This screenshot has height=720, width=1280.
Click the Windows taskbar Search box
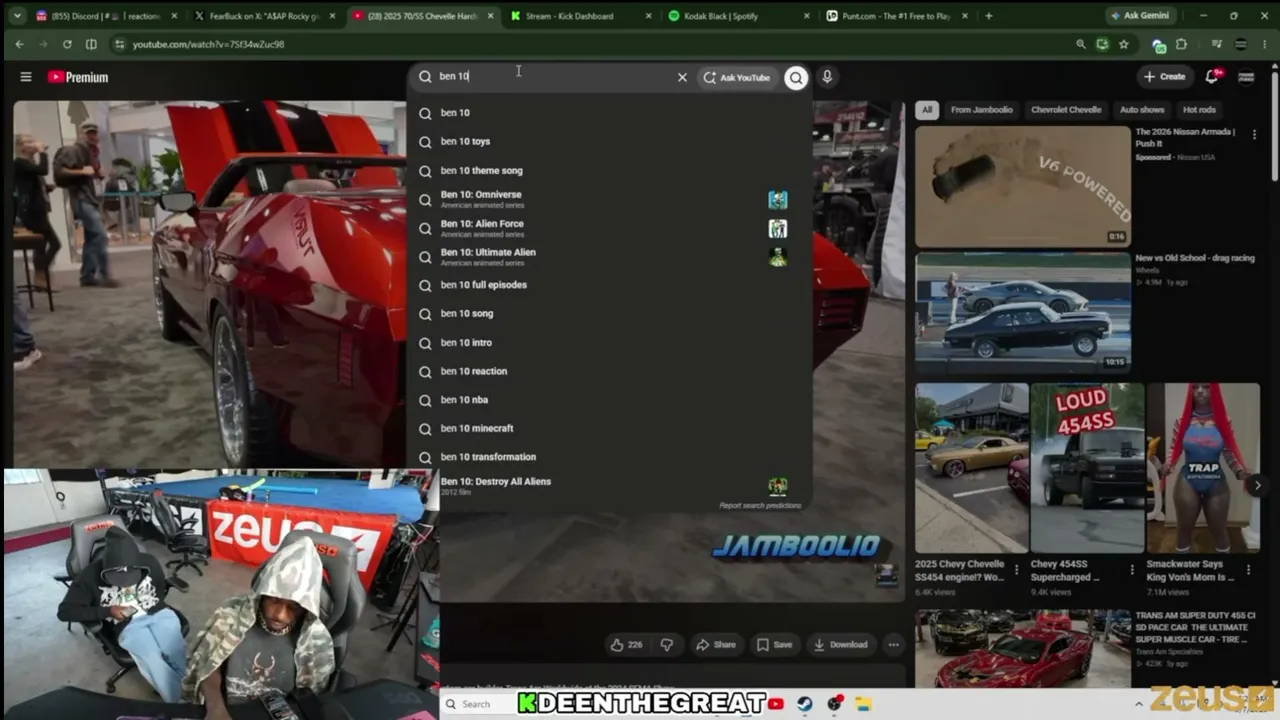pyautogui.click(x=478, y=704)
